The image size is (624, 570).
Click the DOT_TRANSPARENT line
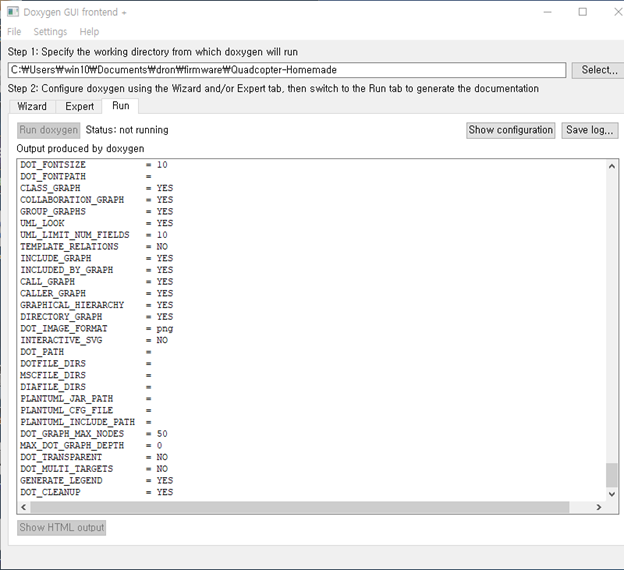[x=94, y=457]
